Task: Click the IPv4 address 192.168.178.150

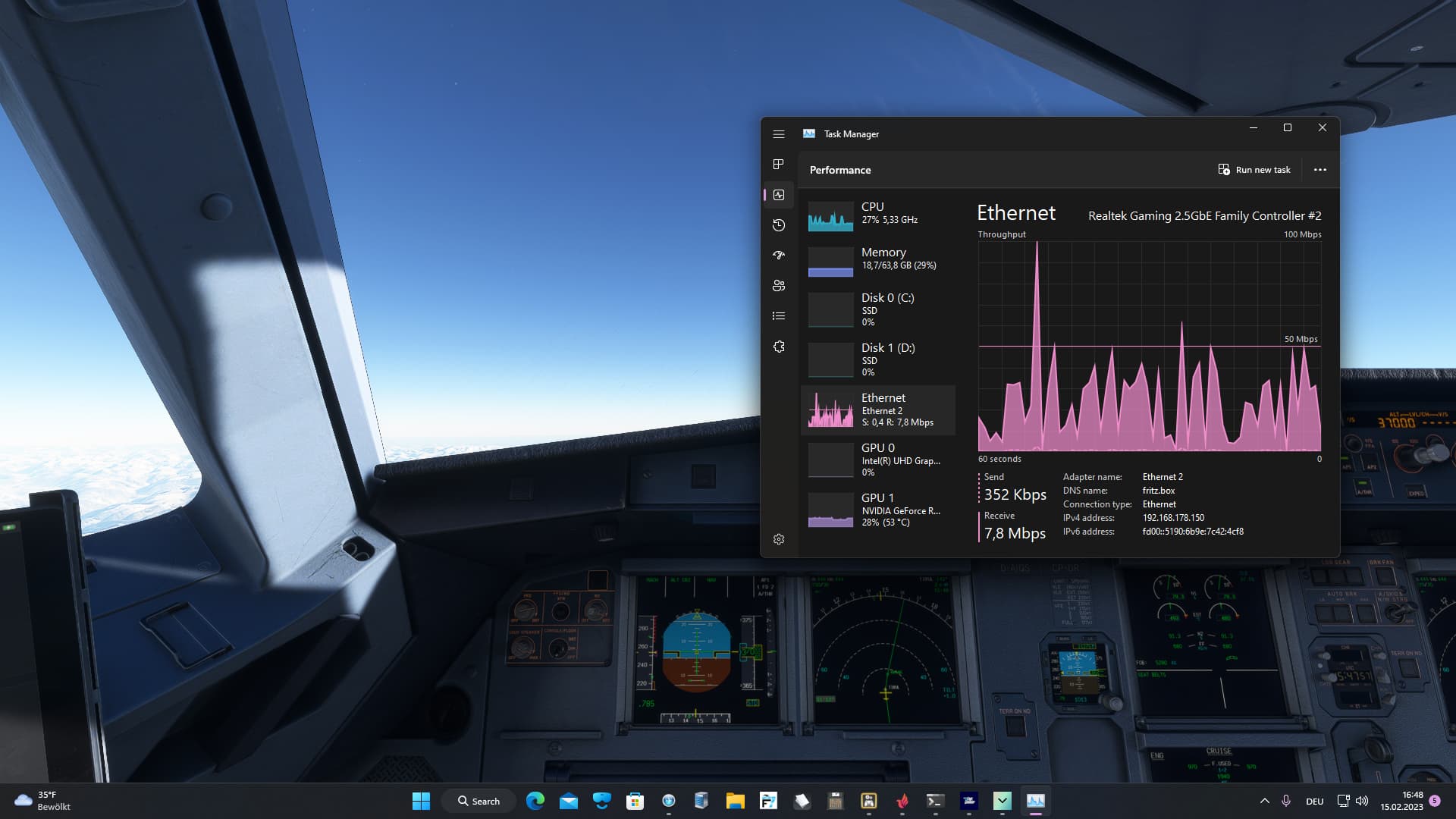Action: point(1173,518)
